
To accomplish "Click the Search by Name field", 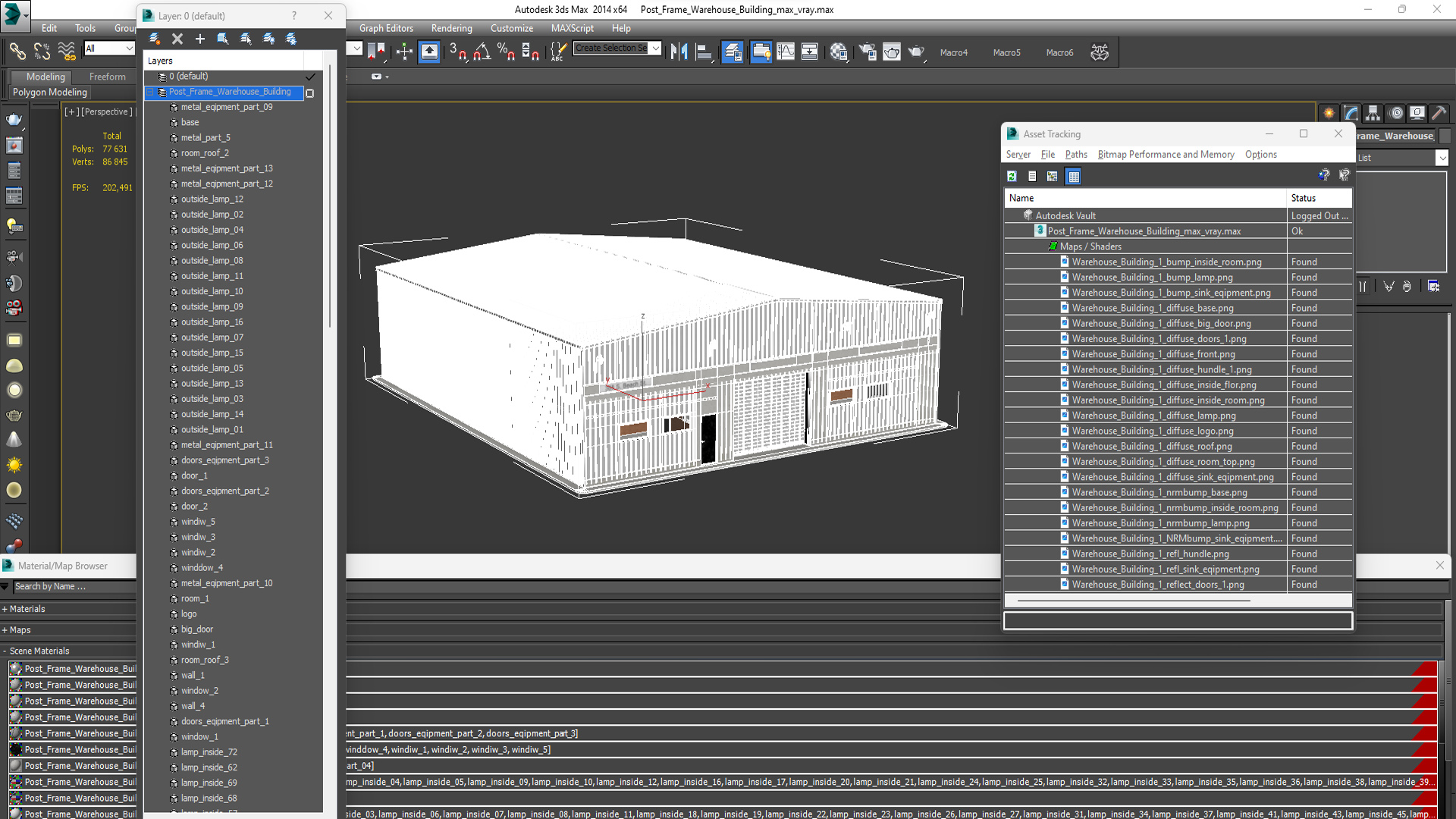I will [74, 586].
